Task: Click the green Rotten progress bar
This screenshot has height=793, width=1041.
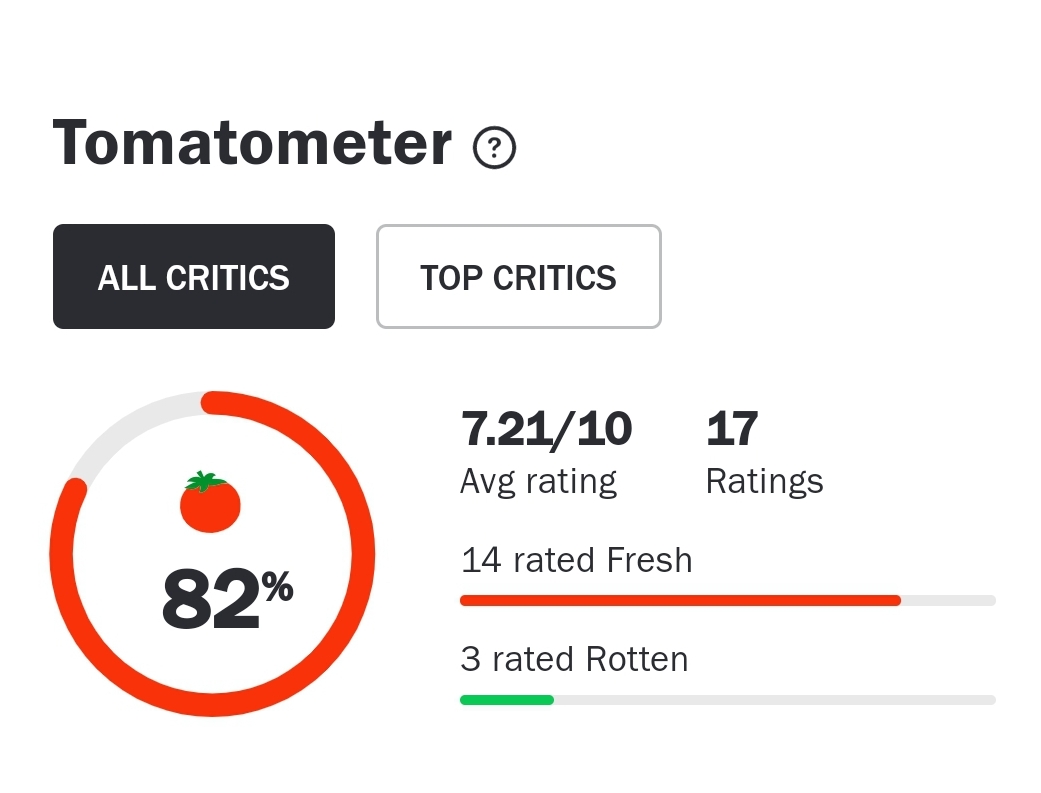Action: [x=506, y=700]
